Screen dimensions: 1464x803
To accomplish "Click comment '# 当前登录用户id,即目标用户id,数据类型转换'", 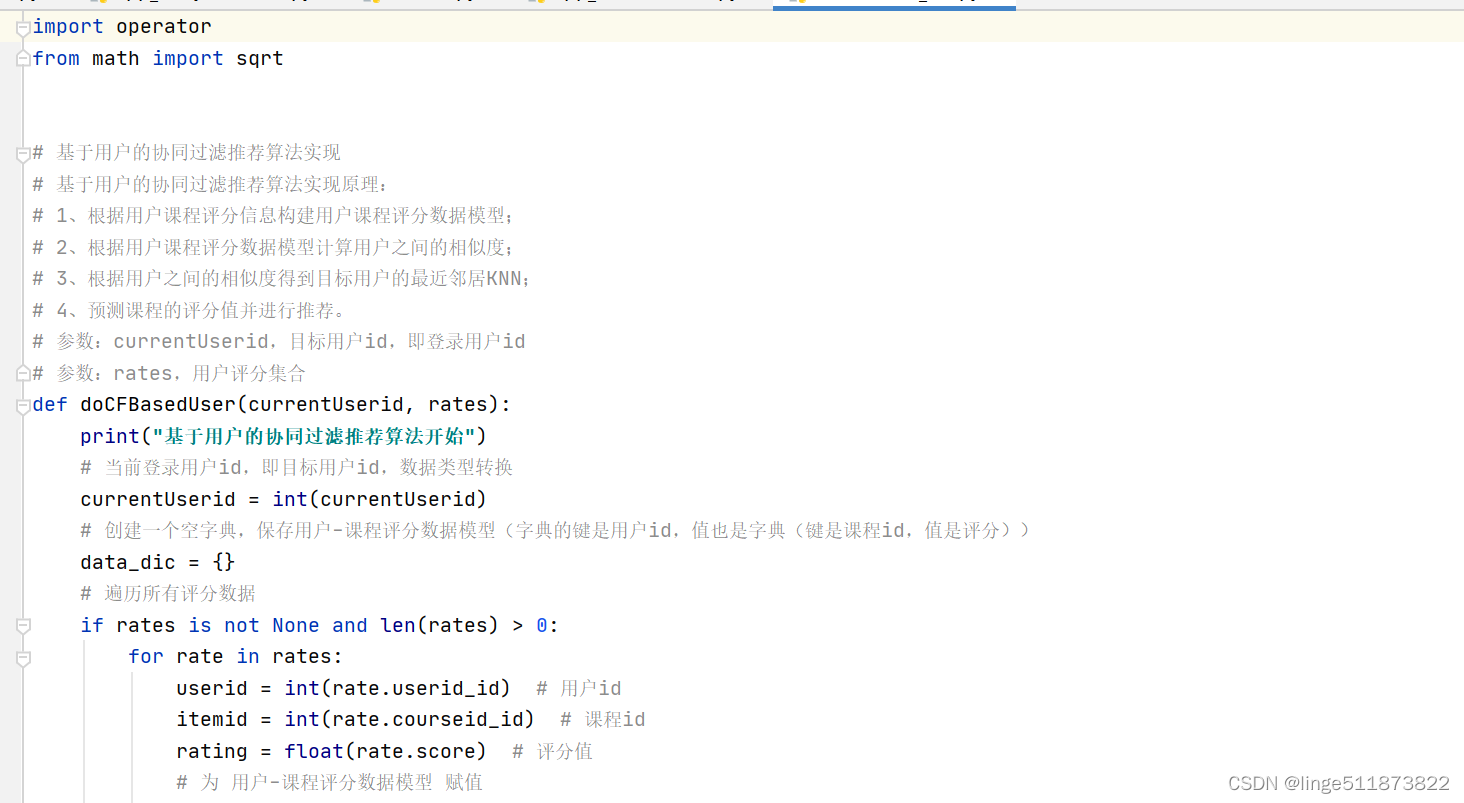I will [x=297, y=468].
